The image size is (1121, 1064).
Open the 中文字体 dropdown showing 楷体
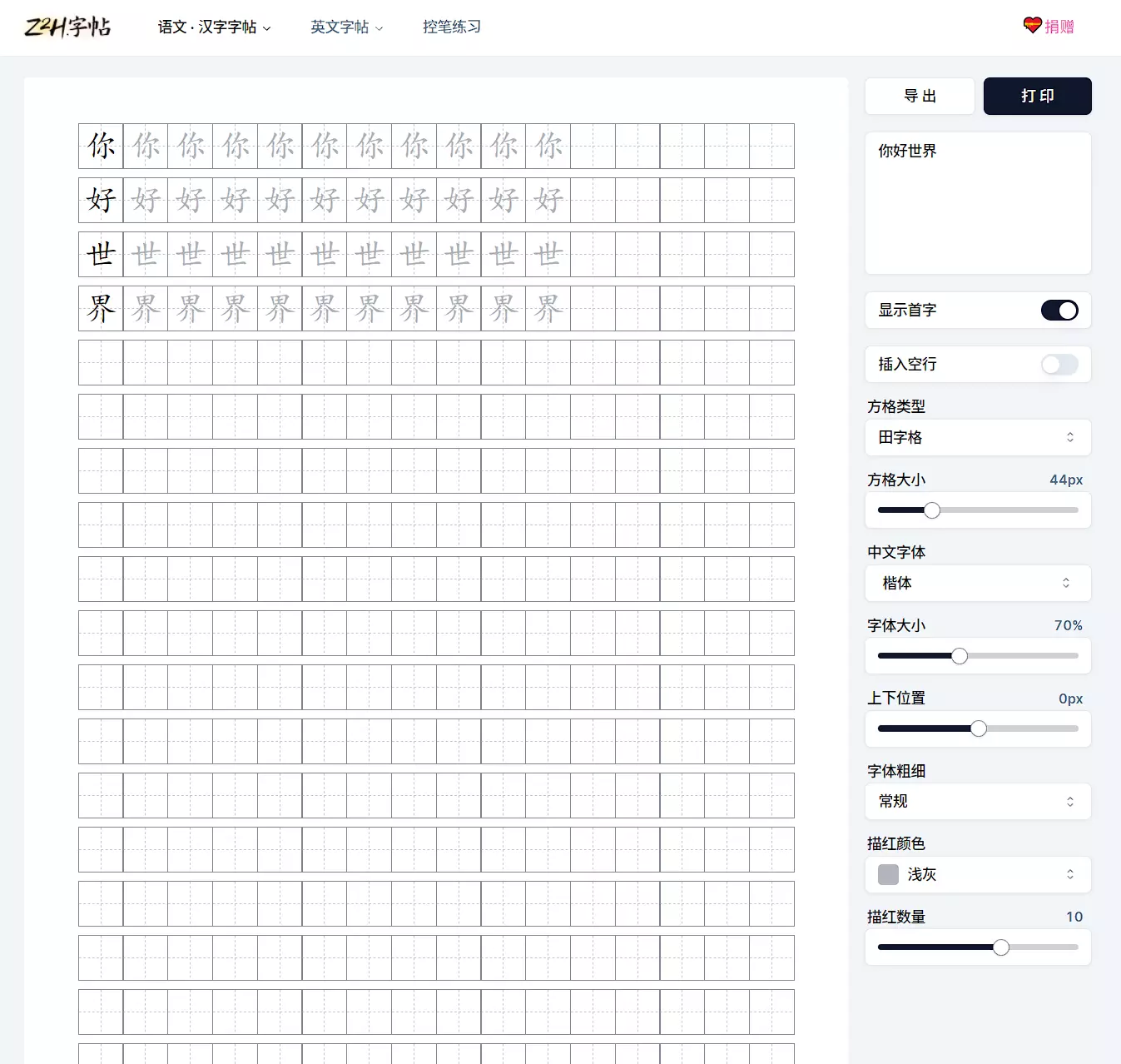click(977, 583)
